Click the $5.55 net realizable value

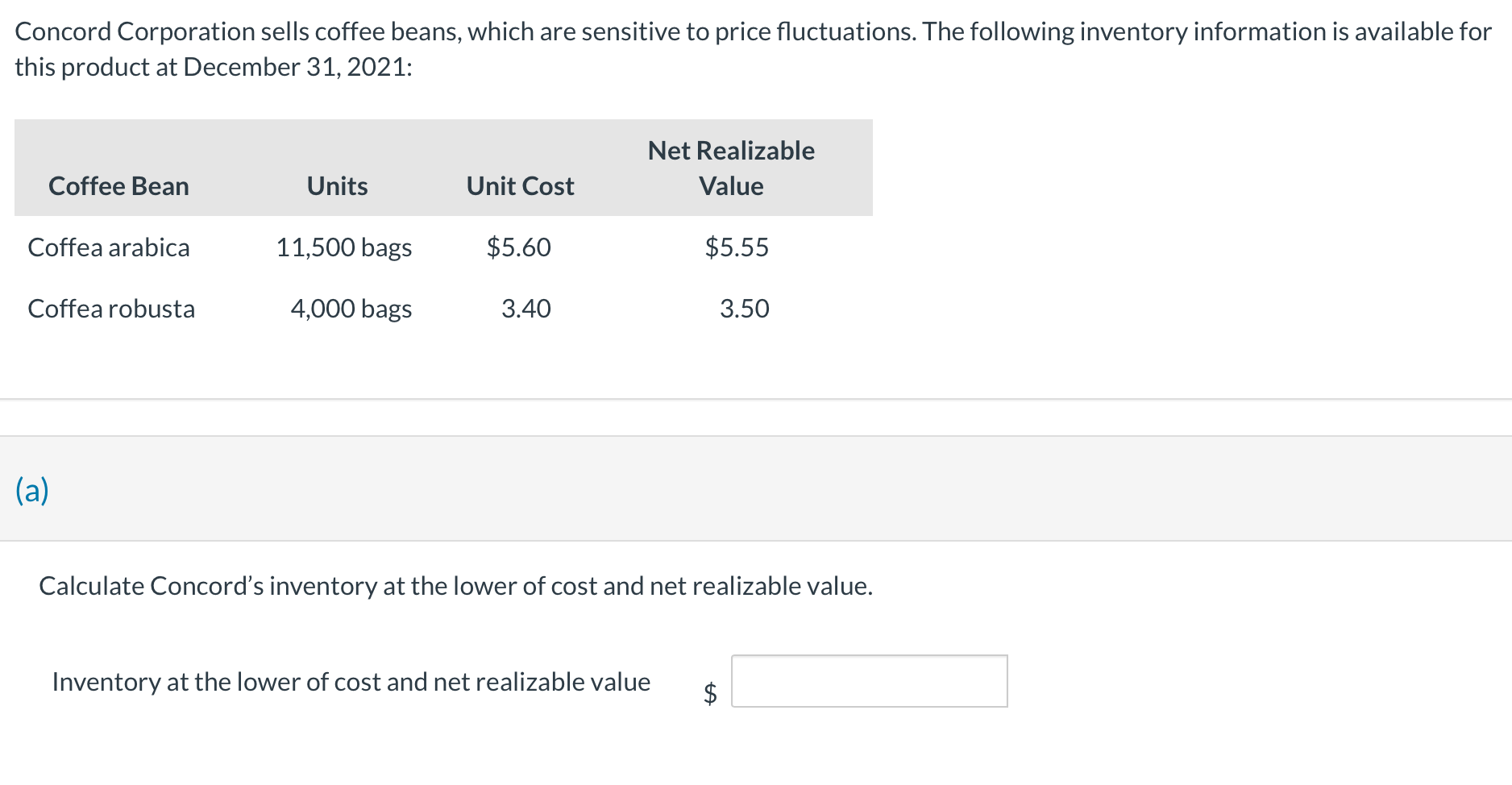[737, 247]
